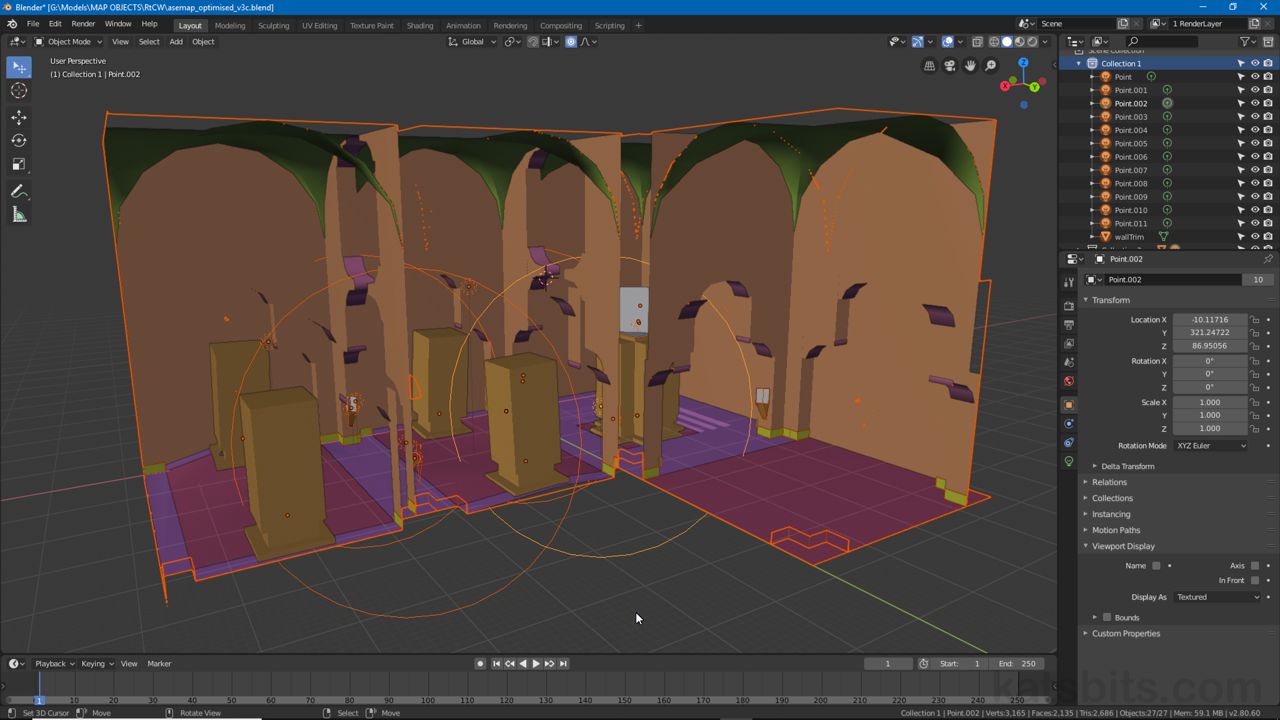Open the Render properties tab
This screenshot has width=1280, height=720.
[x=1069, y=306]
